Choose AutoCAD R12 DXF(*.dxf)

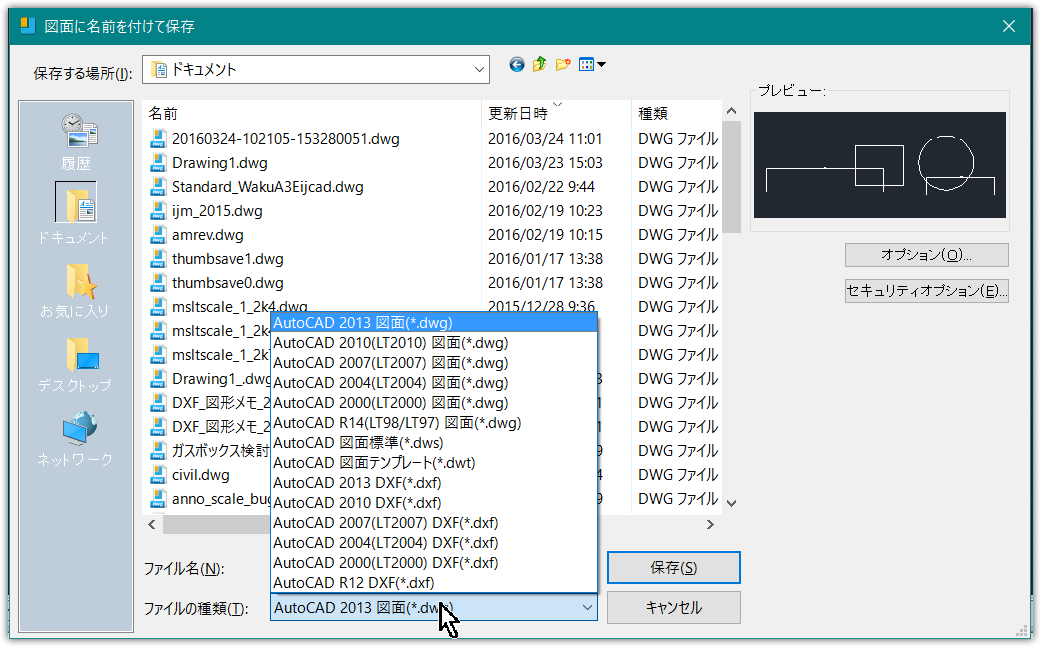point(434,582)
